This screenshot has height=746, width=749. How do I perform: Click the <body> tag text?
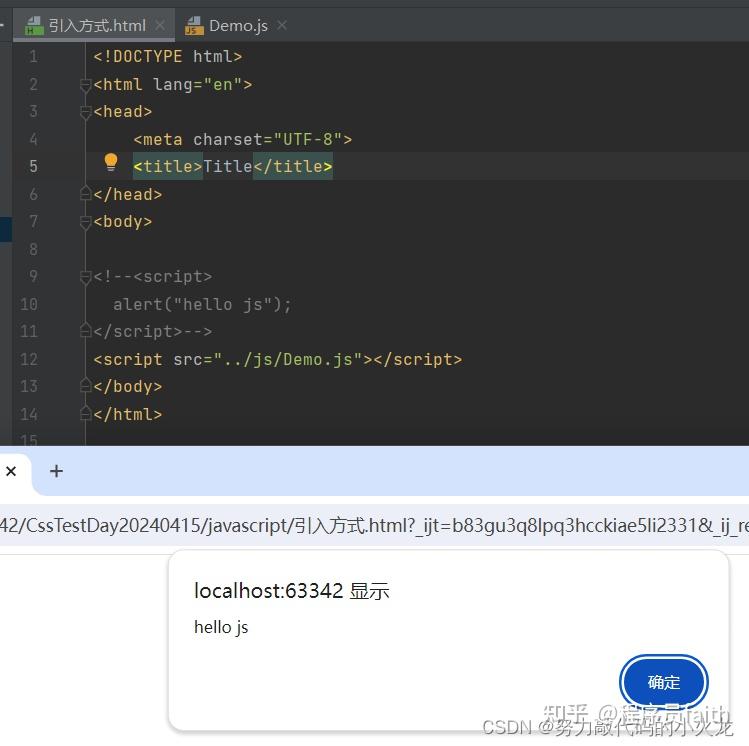click(x=123, y=222)
